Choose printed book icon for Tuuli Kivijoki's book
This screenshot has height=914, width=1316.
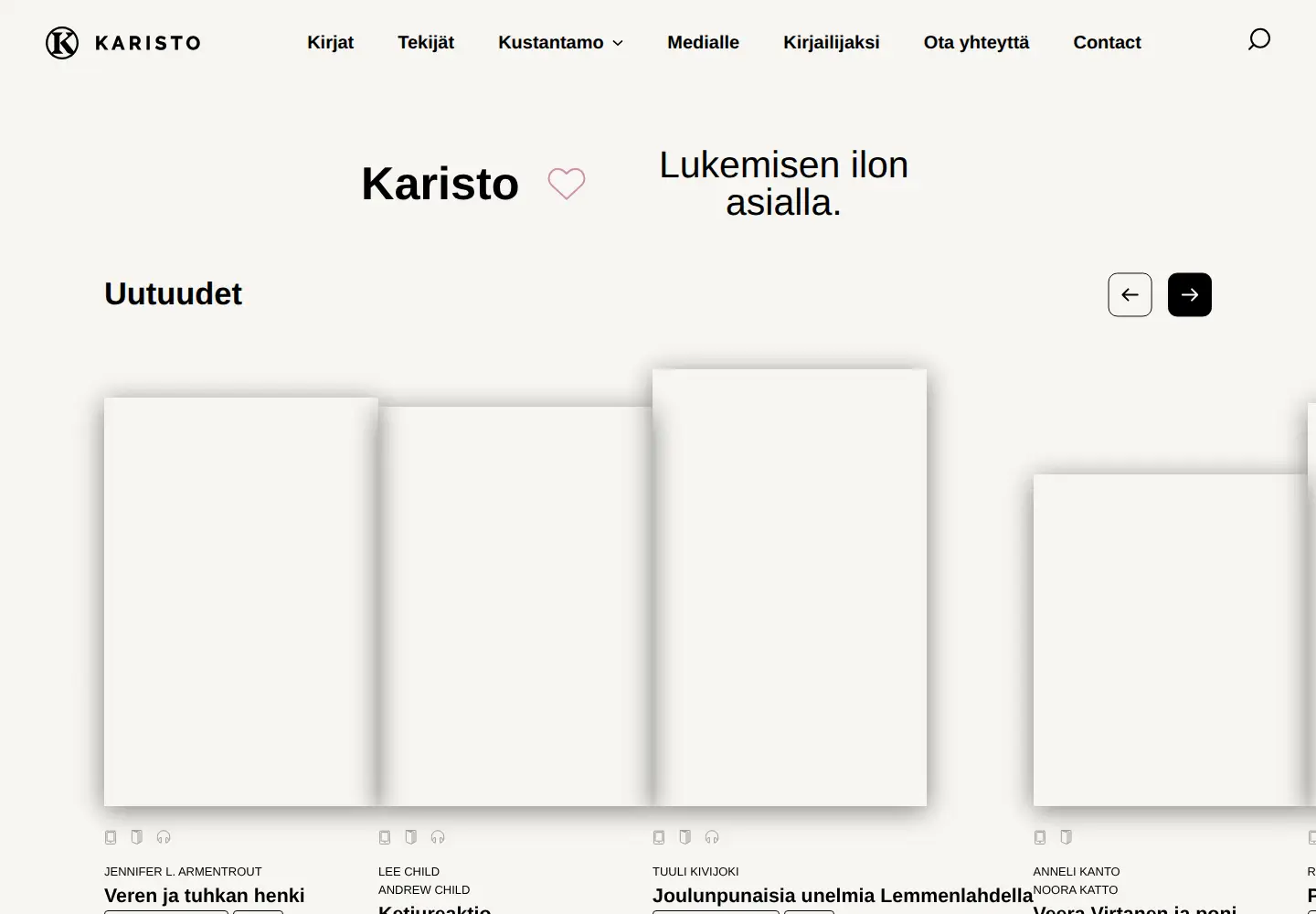pyautogui.click(x=685, y=837)
